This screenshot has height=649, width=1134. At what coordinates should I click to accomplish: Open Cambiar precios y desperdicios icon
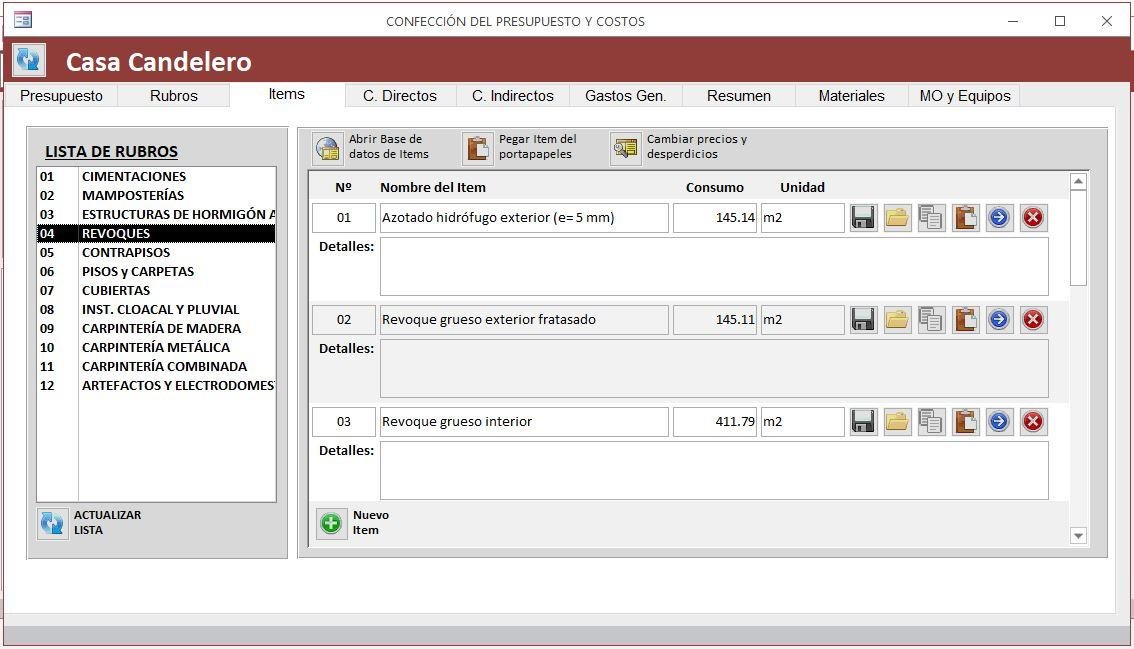(x=626, y=148)
